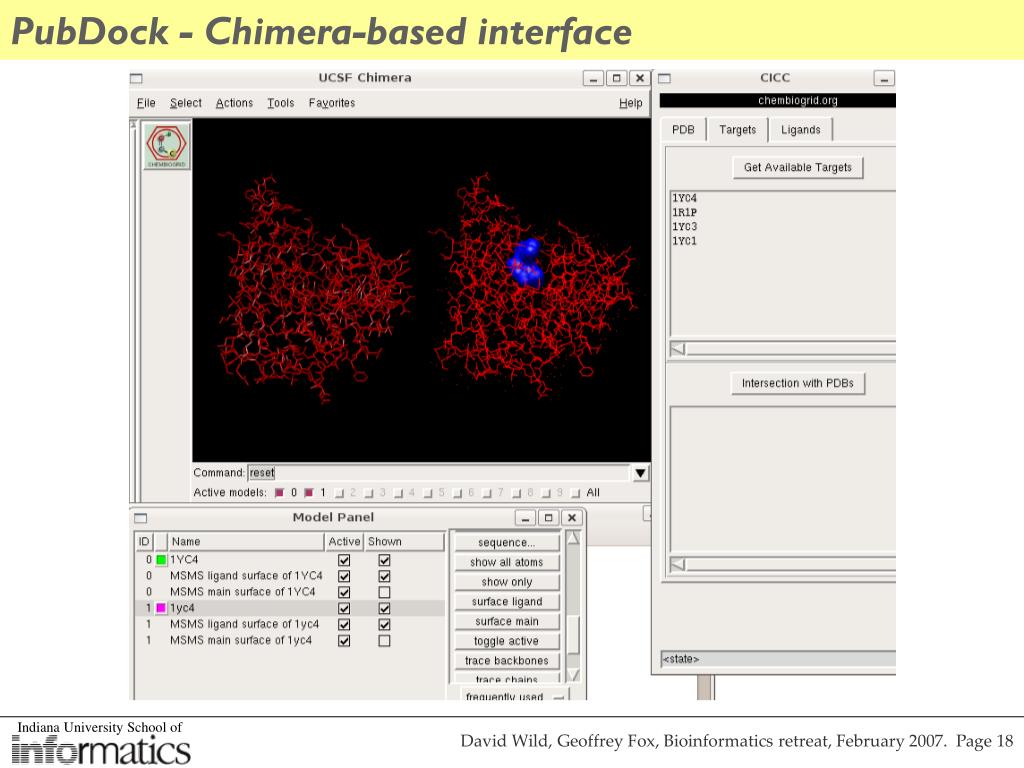Open the File menu in Chimera
Viewport: 1024px width, 768px height.
pyautogui.click(x=146, y=103)
